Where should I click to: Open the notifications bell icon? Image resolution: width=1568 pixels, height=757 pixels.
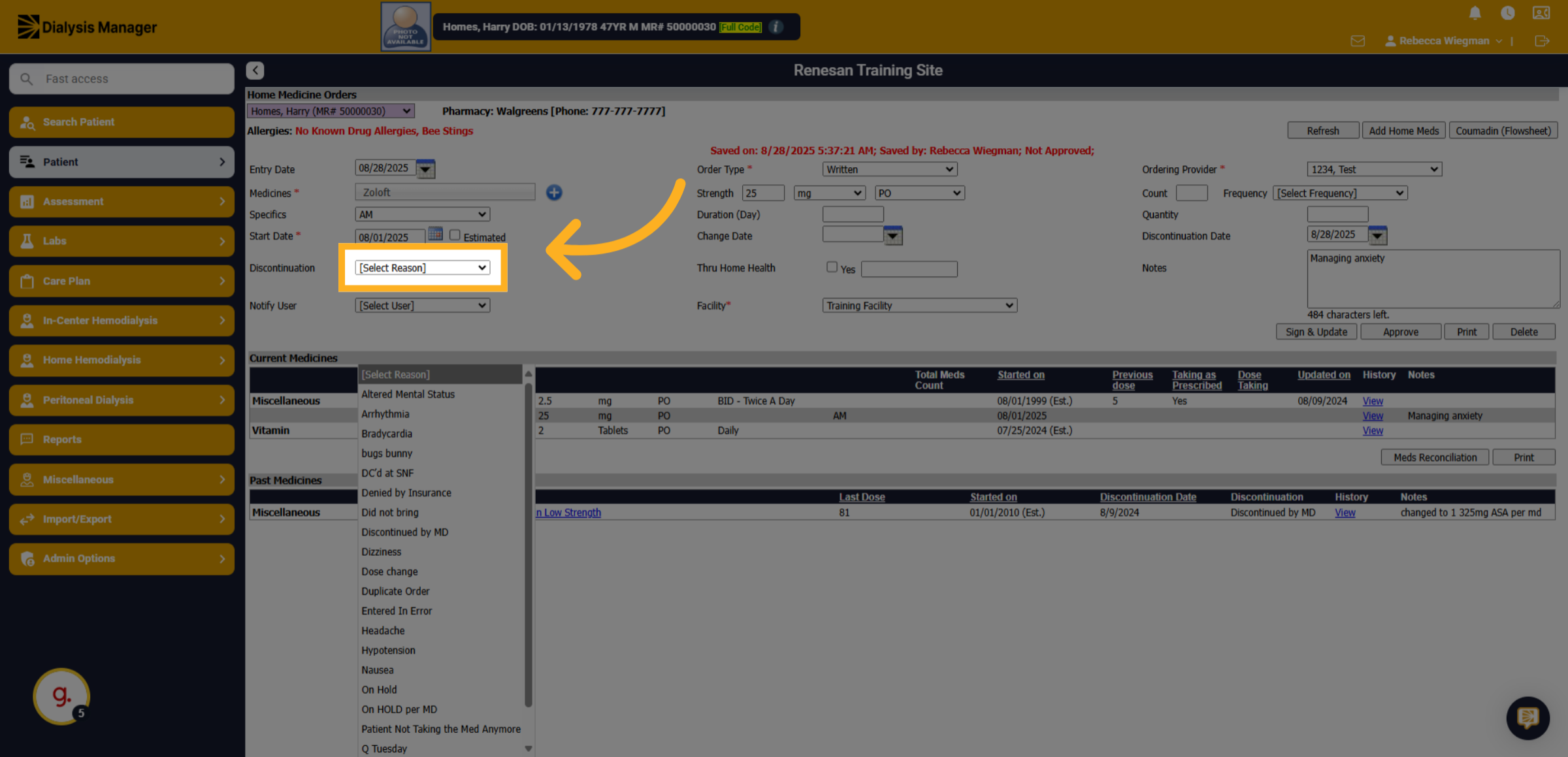pos(1475,13)
